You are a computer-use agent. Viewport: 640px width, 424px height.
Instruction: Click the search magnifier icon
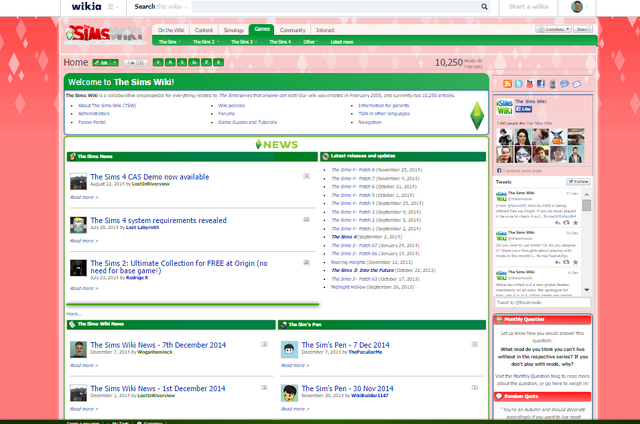click(x=484, y=7)
